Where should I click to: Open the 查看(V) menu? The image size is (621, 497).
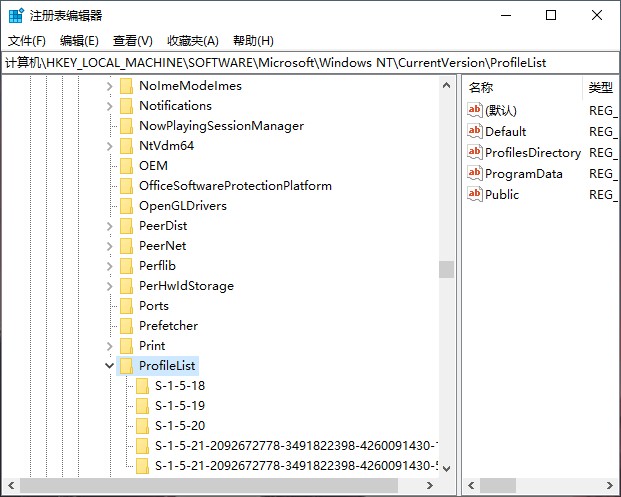point(133,40)
